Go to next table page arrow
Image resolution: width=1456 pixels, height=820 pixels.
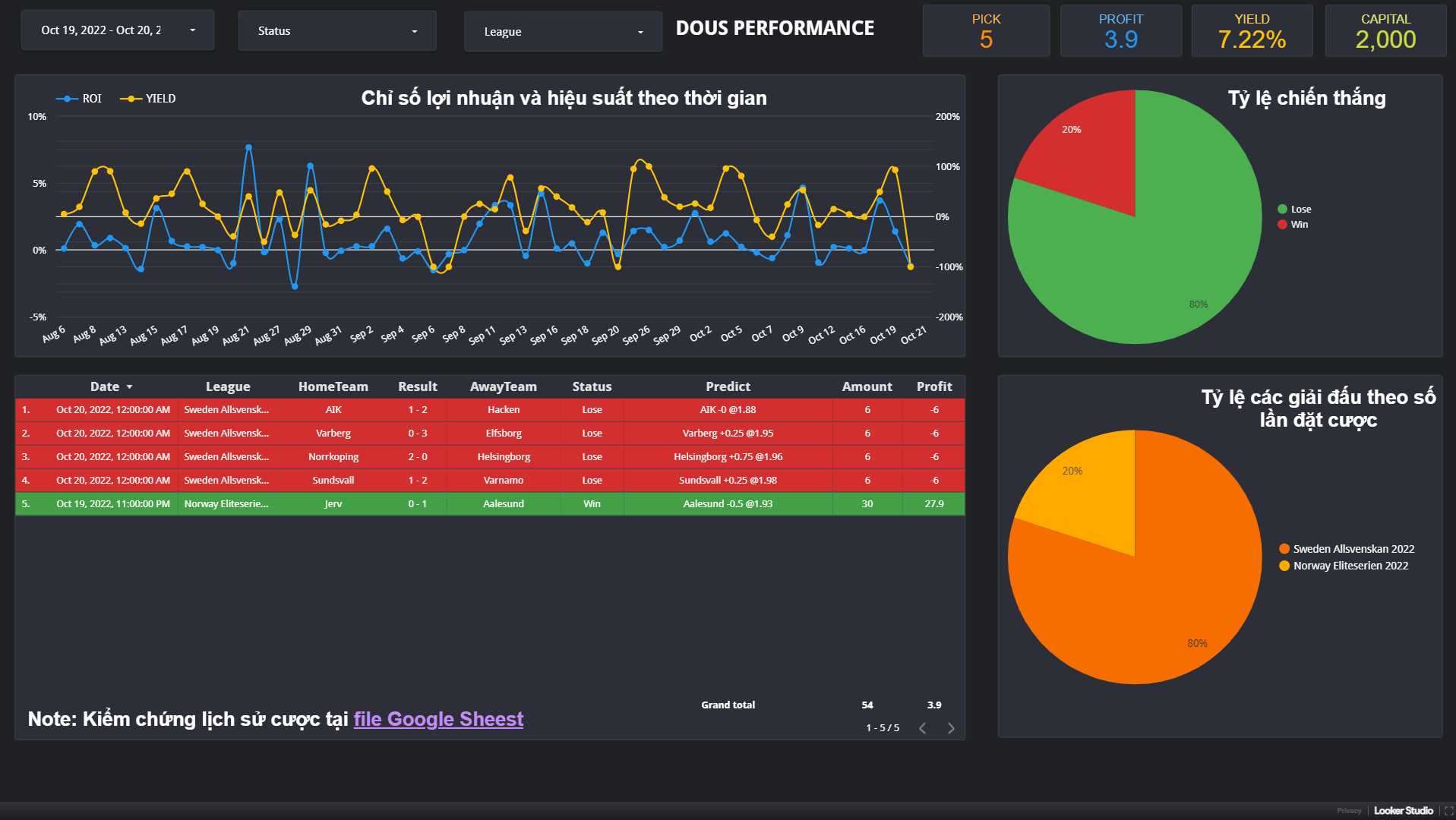(x=951, y=728)
